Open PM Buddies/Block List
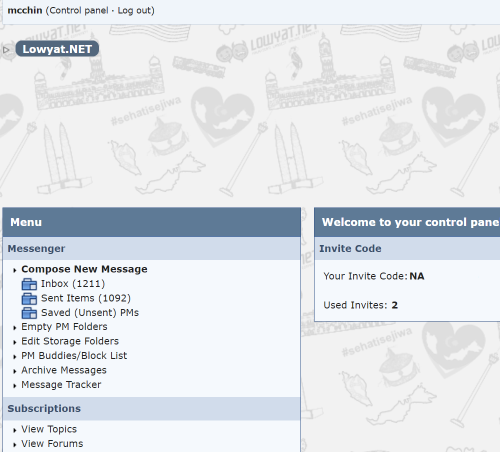 [74, 356]
